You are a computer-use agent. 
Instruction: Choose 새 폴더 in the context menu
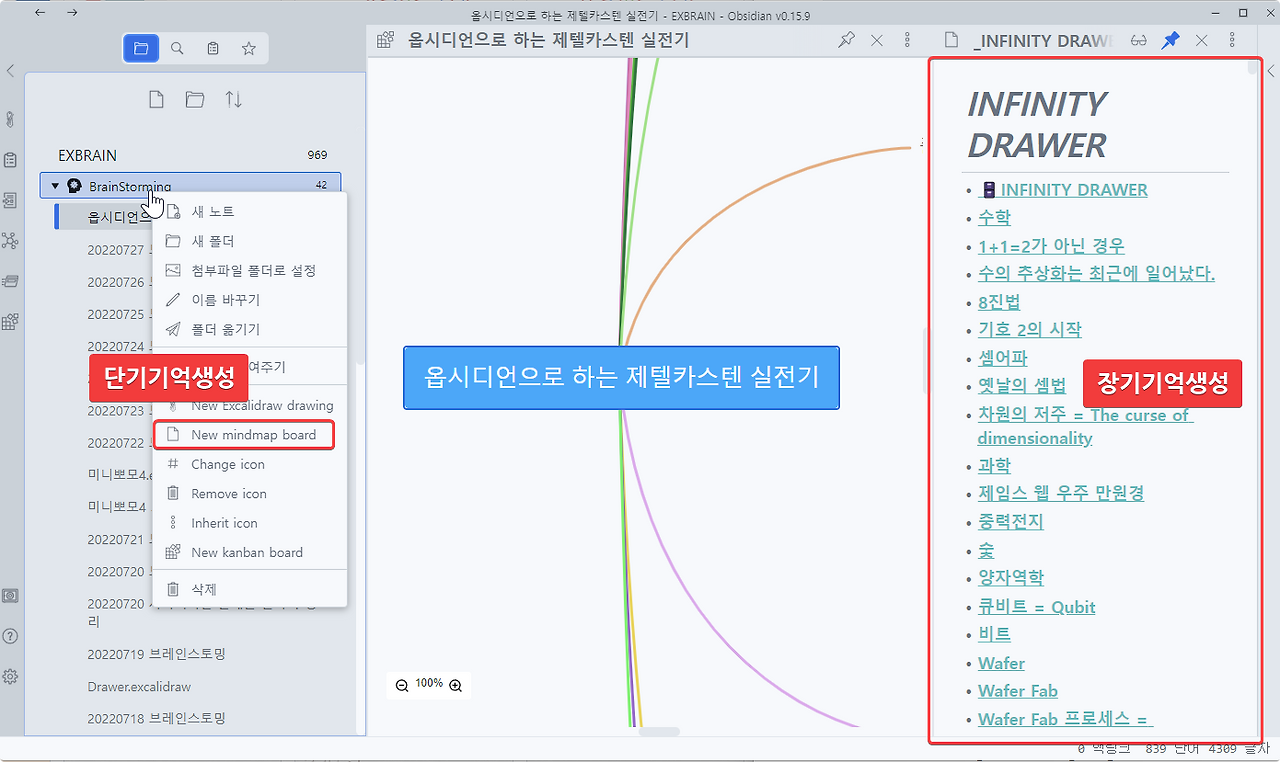pos(249,241)
